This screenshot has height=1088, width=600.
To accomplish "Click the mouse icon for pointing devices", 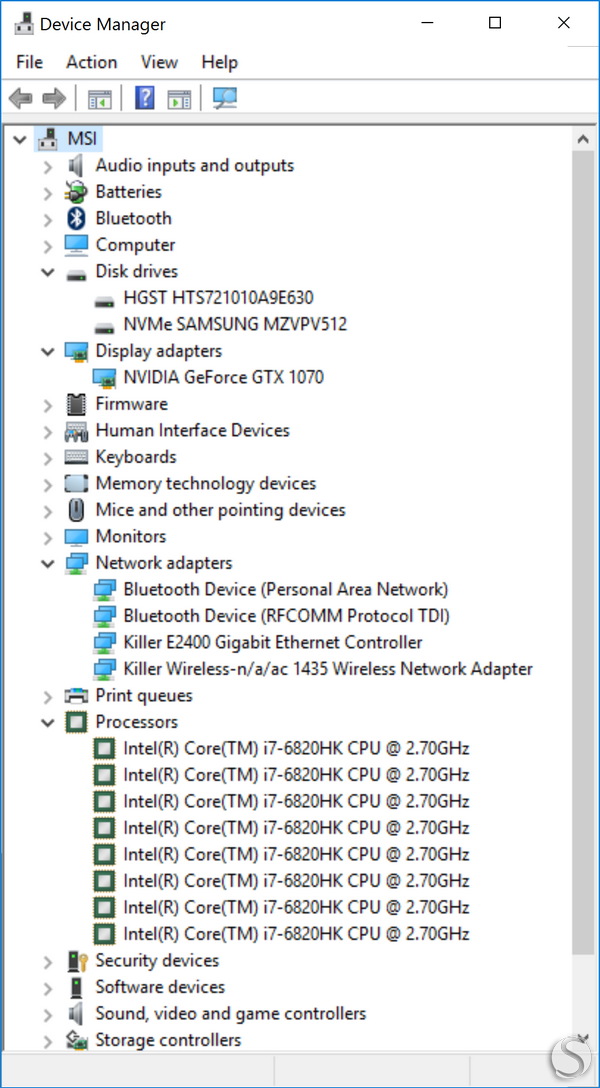I will coord(76,511).
